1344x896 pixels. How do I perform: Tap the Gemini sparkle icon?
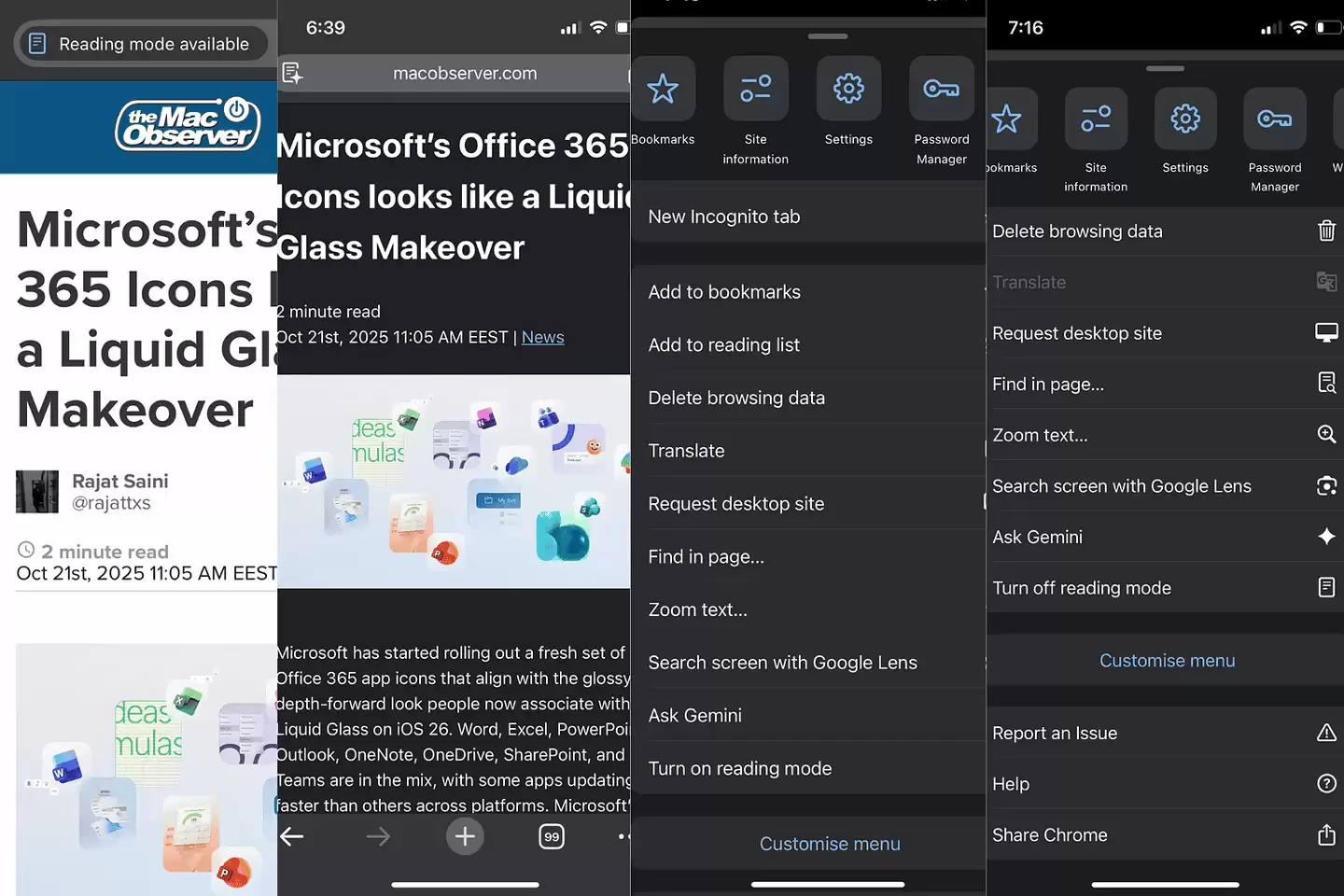tap(1326, 537)
